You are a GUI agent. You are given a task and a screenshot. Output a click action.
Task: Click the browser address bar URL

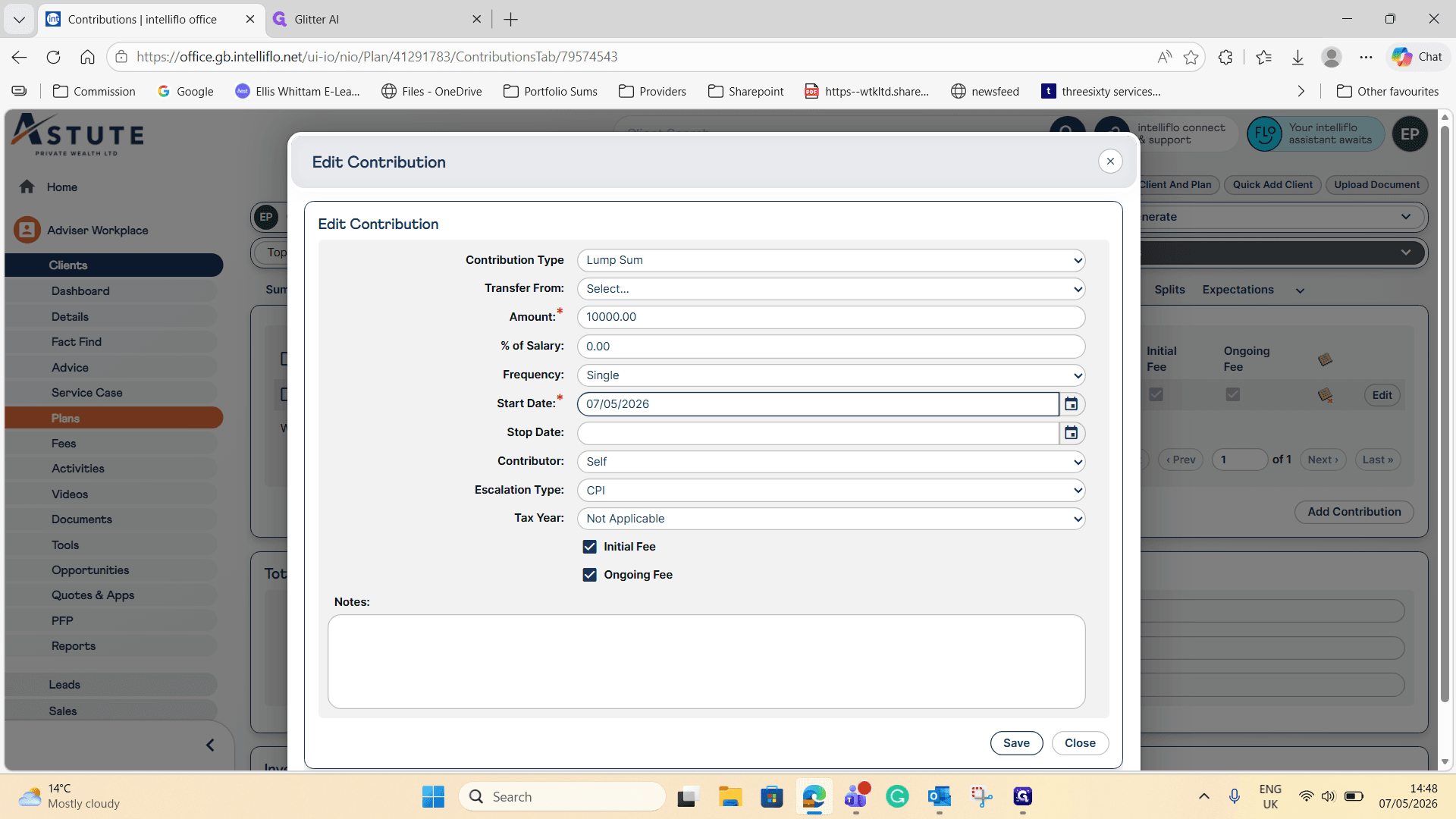pos(377,57)
